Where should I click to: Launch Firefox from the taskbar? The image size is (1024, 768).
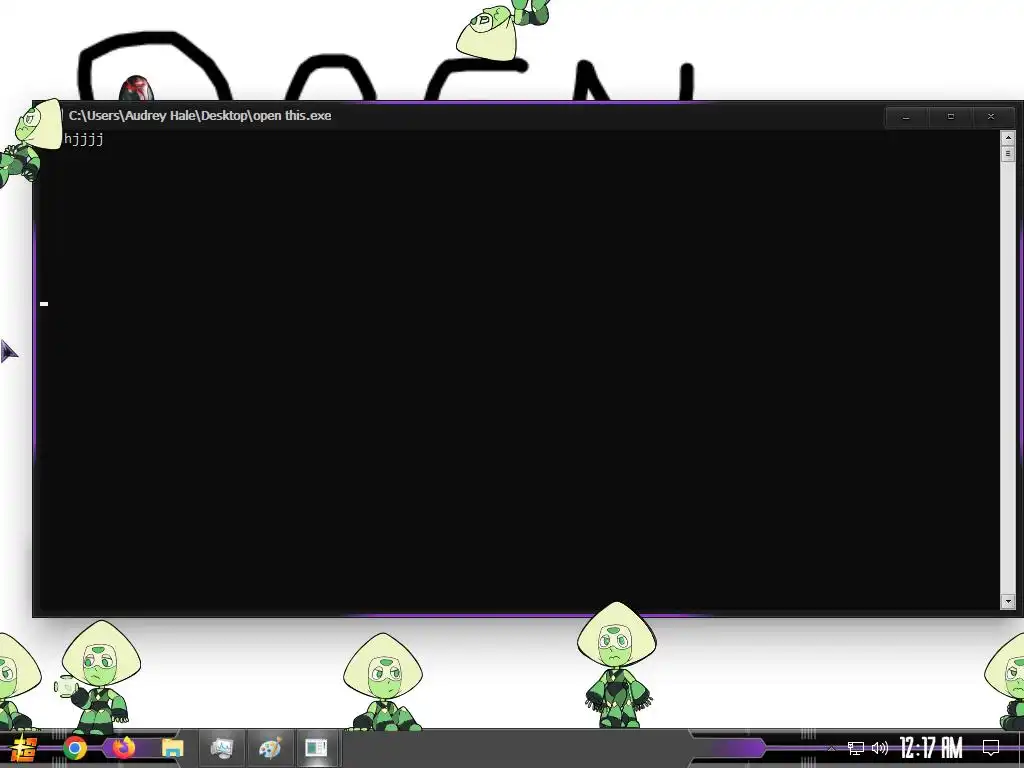click(123, 747)
